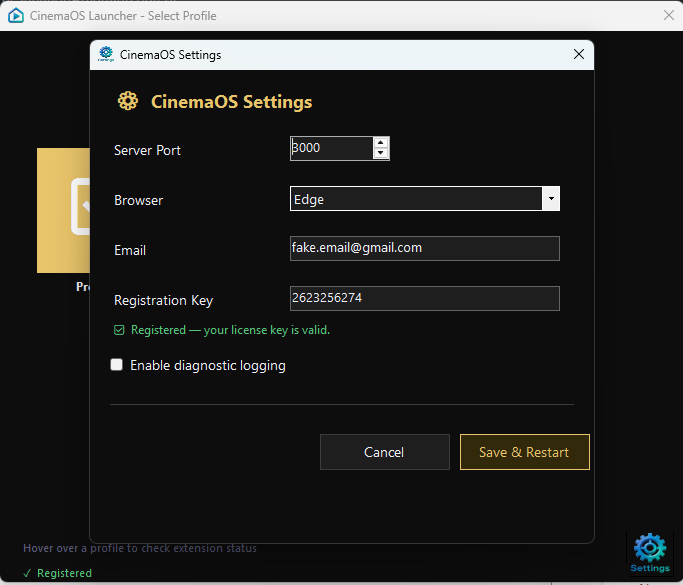The image size is (683, 585).
Task: Click the Browser combo box arrow
Action: pos(551,199)
